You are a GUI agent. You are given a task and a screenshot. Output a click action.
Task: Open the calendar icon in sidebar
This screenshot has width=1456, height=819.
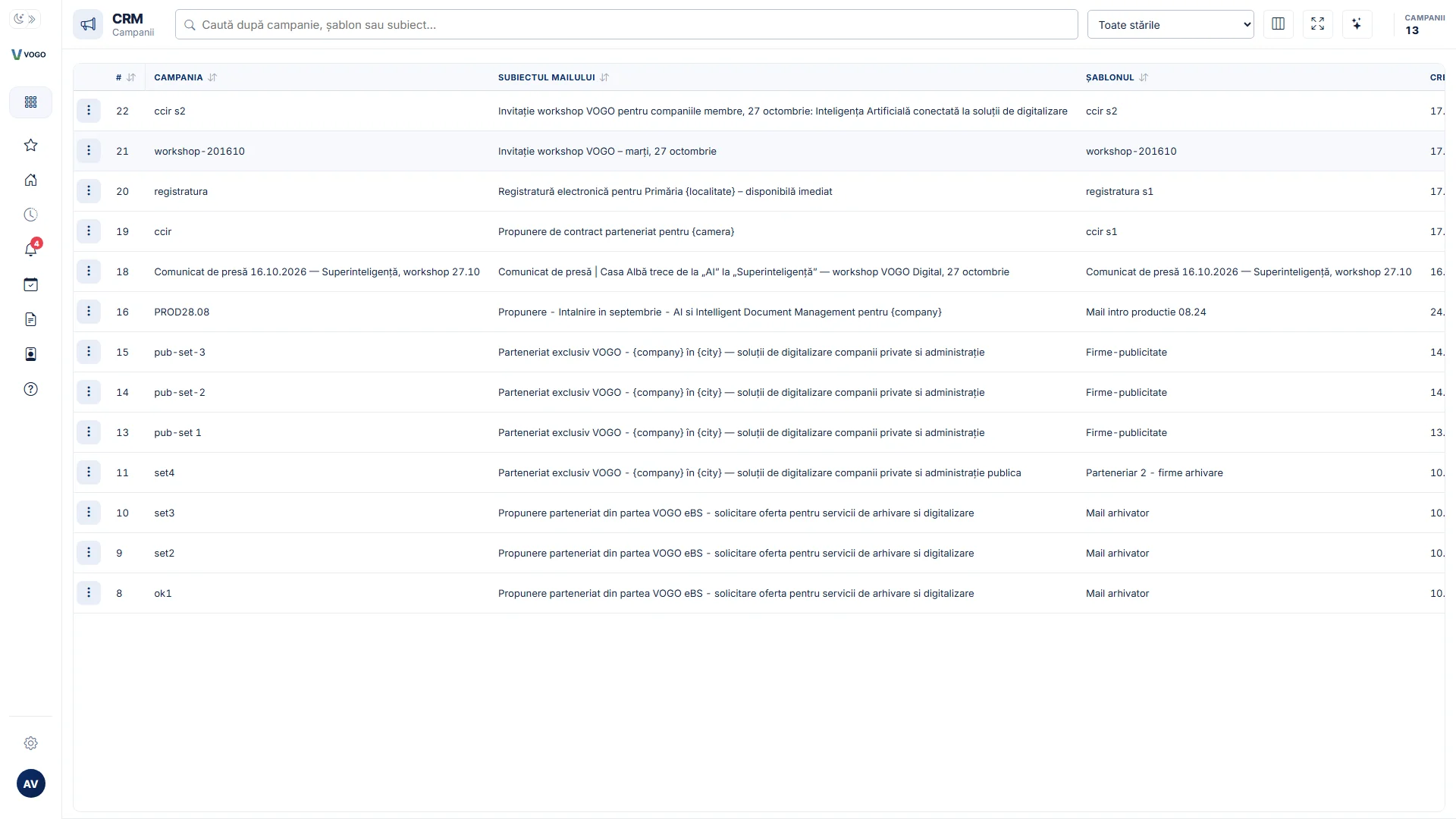(x=30, y=284)
